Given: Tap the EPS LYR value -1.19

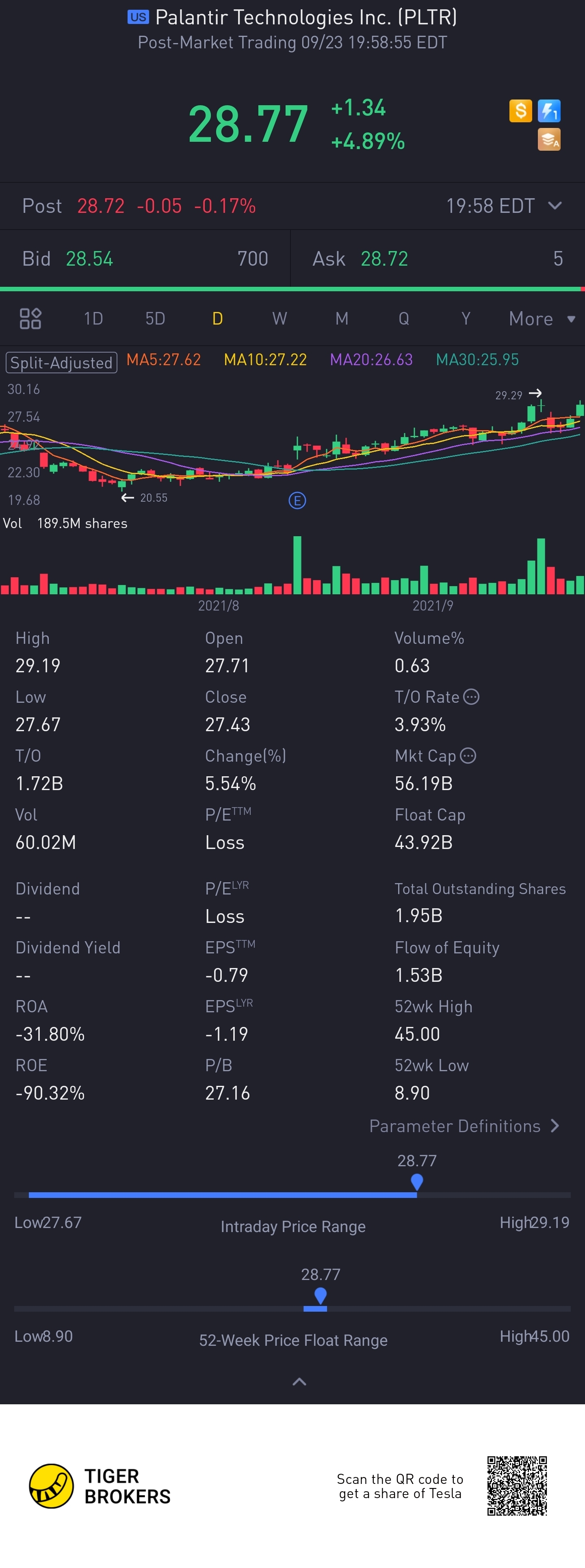Looking at the screenshot, I should tap(226, 1034).
